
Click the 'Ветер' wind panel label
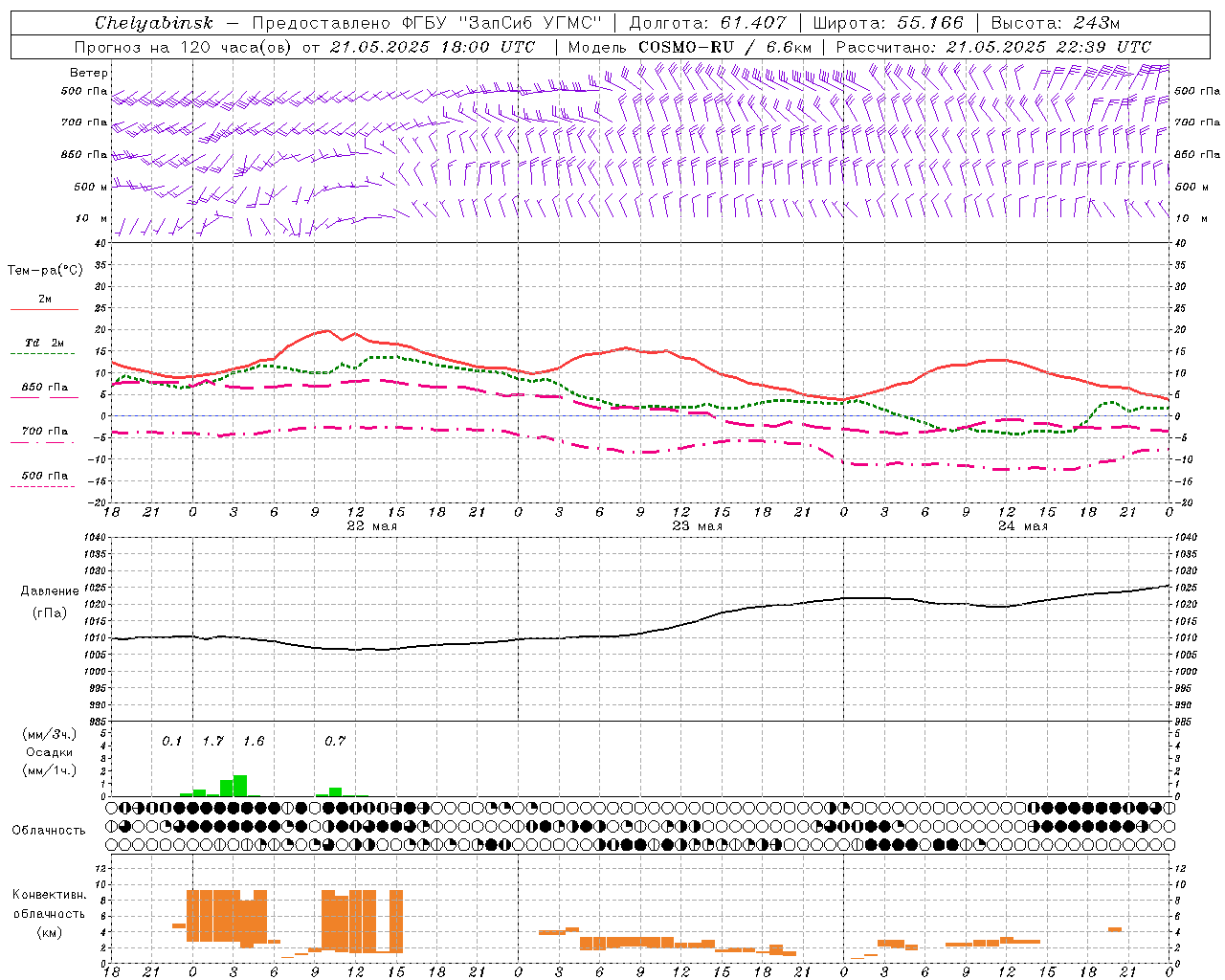click(x=89, y=73)
